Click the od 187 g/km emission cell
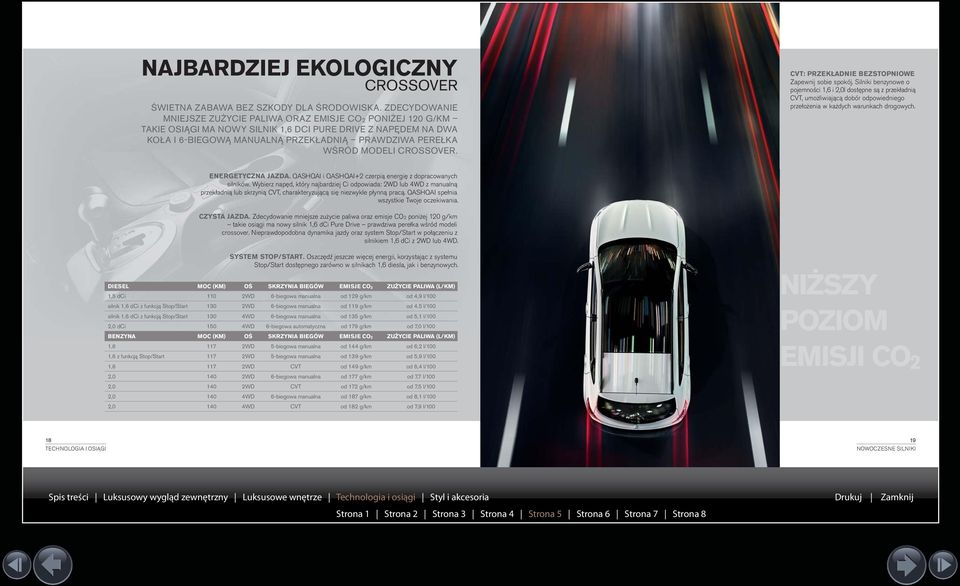Image resolution: width=960 pixels, height=586 pixels. point(356,397)
